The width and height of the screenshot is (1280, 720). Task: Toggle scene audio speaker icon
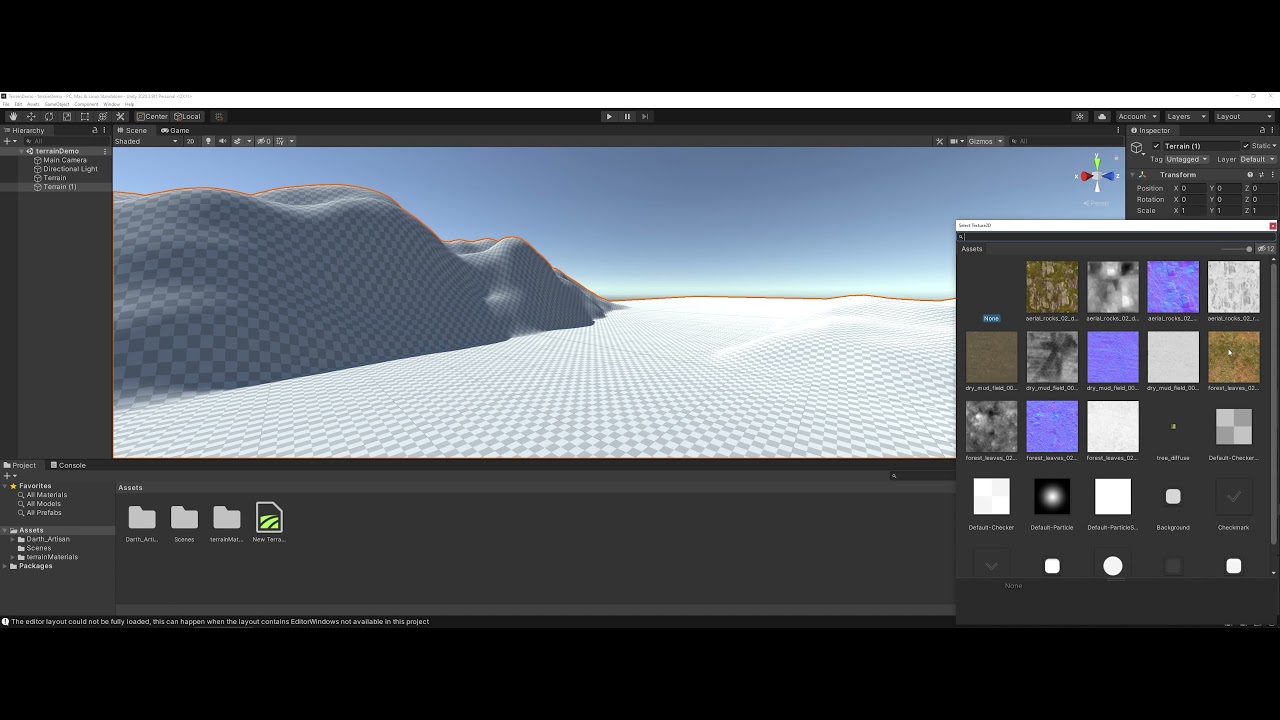(x=222, y=141)
